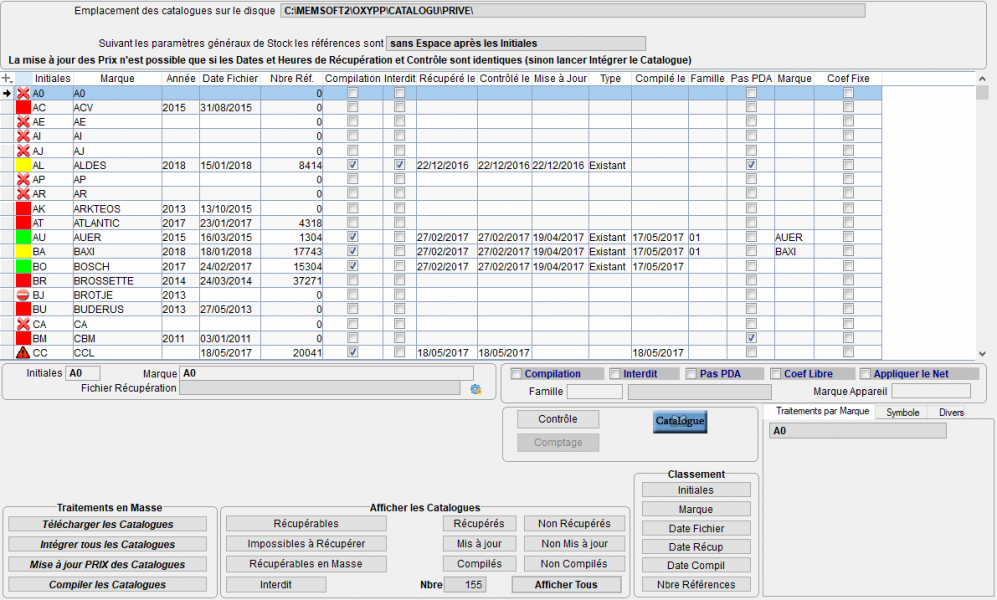Toggle Pas PDA checkbox in CBM row
Viewport: 997px width, 600px height.
pyautogui.click(x=752, y=338)
